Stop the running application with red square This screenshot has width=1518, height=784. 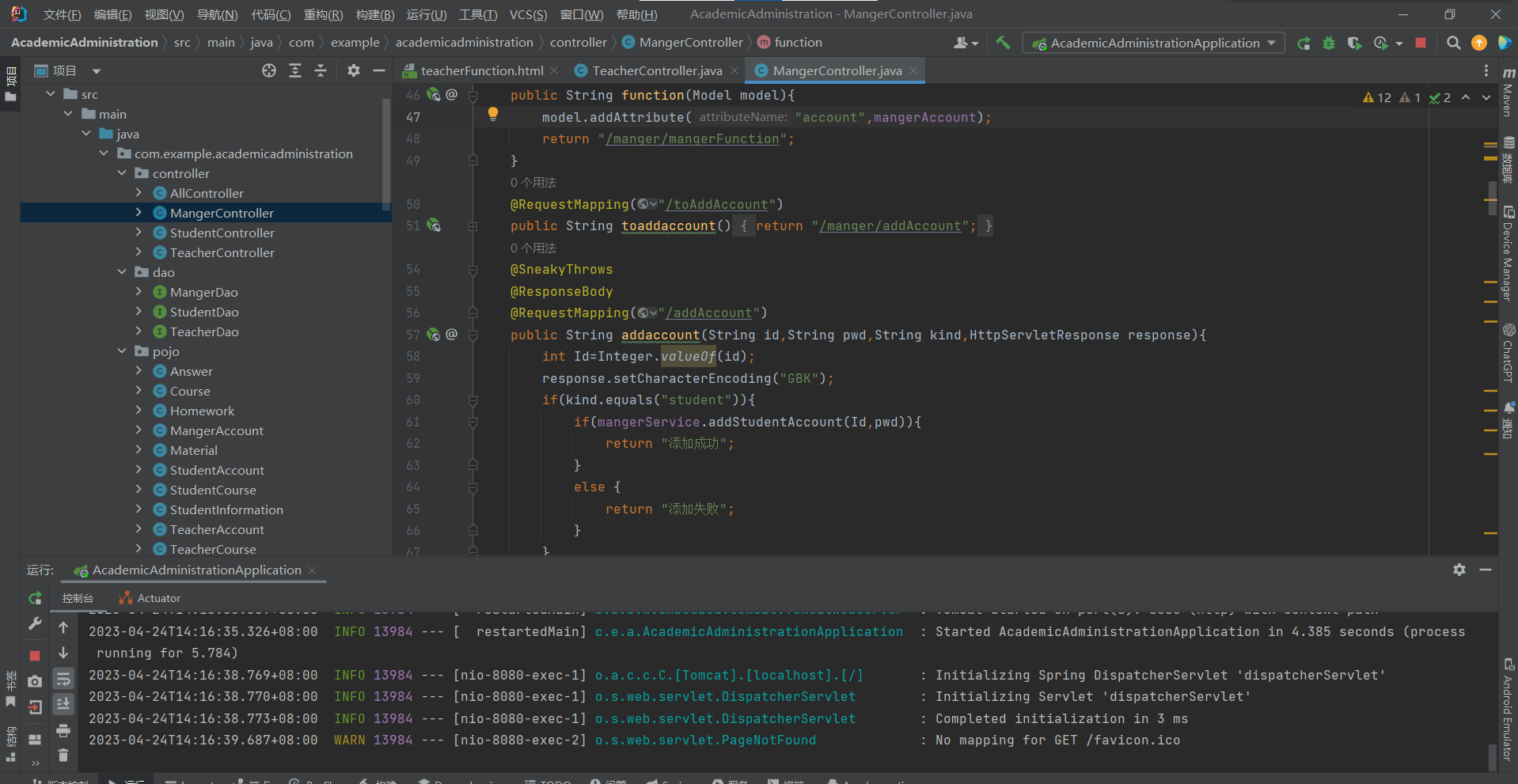(x=1421, y=43)
